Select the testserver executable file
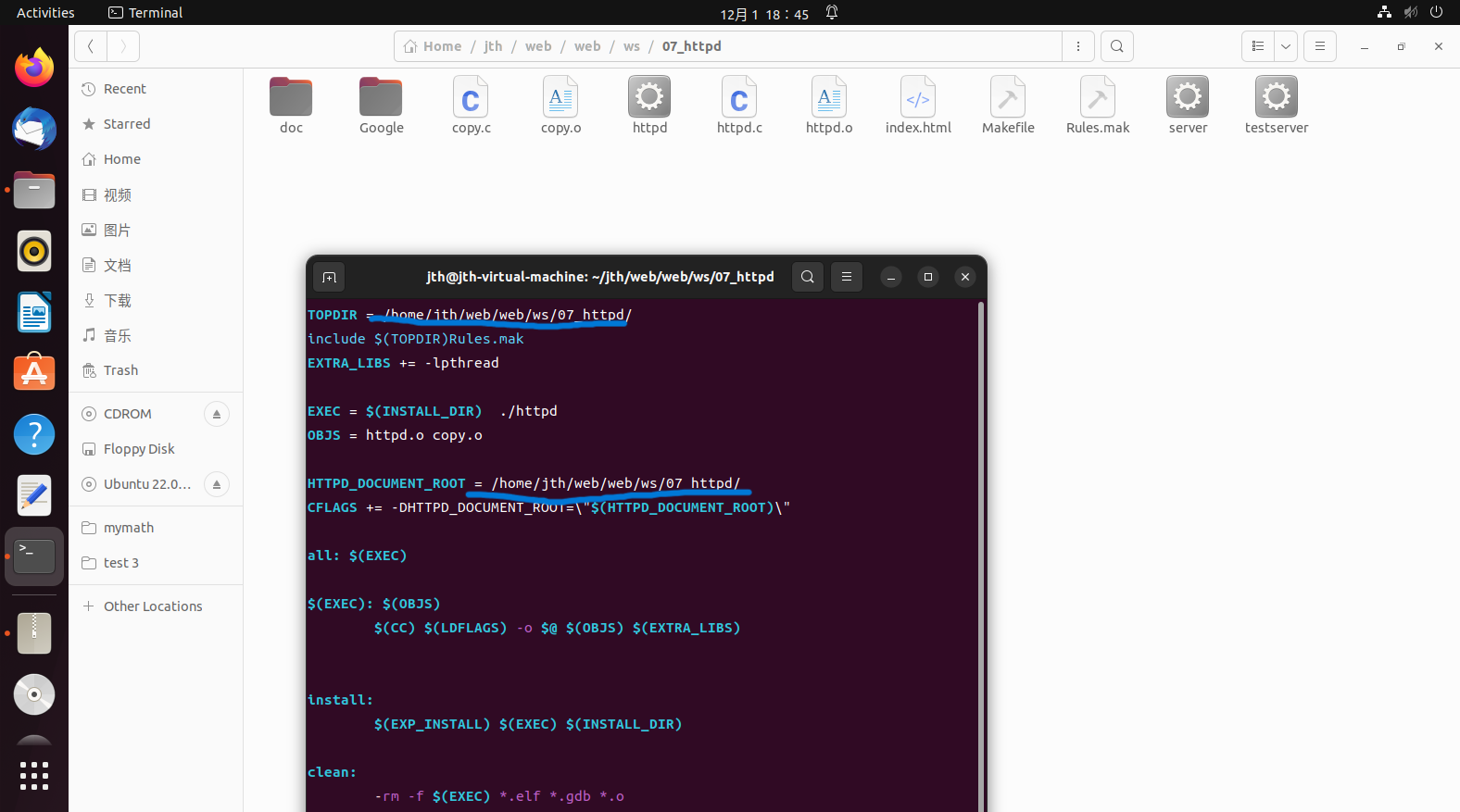Viewport: 1460px width, 812px height. tap(1277, 106)
